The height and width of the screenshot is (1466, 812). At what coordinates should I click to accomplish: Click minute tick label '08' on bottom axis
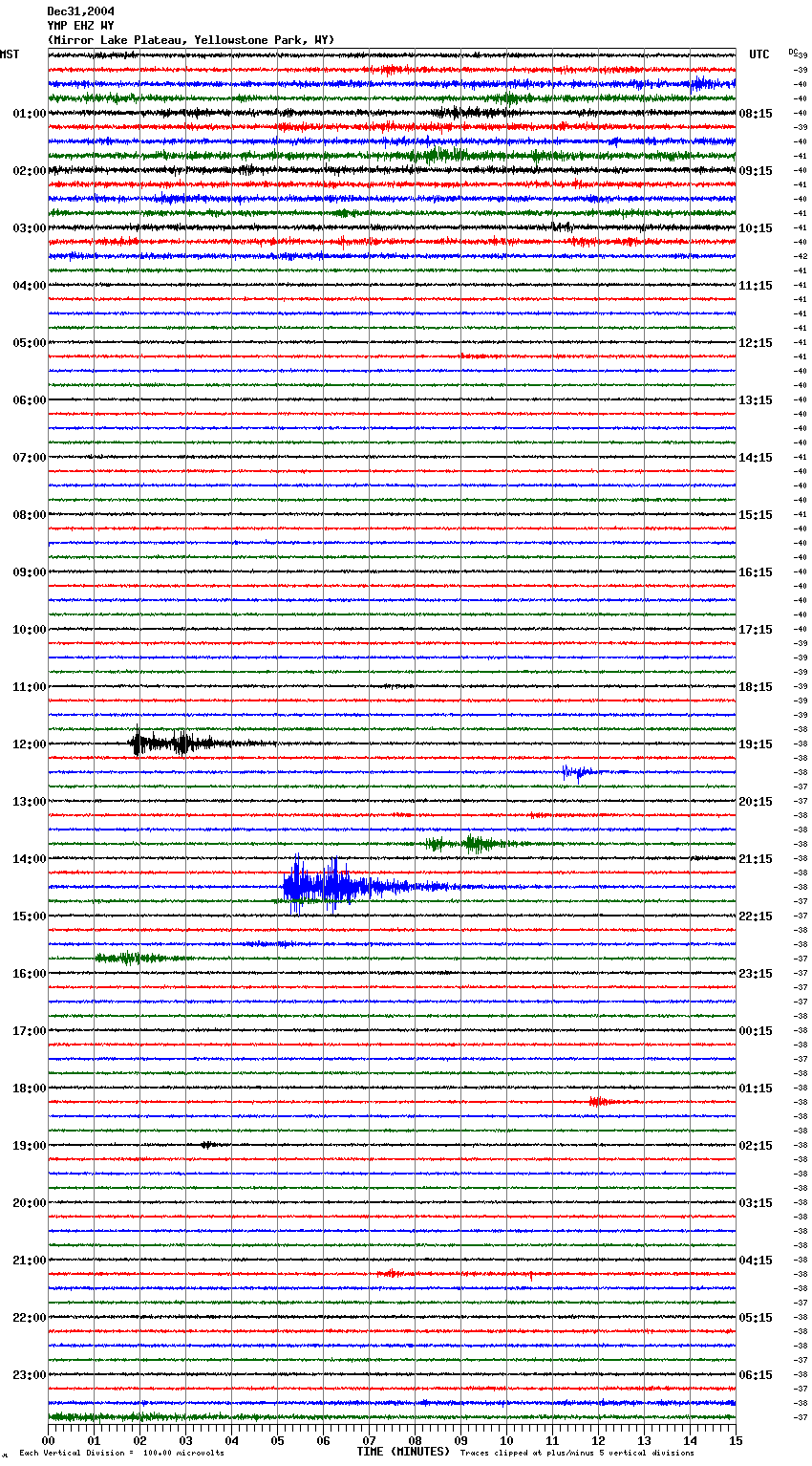(415, 1440)
